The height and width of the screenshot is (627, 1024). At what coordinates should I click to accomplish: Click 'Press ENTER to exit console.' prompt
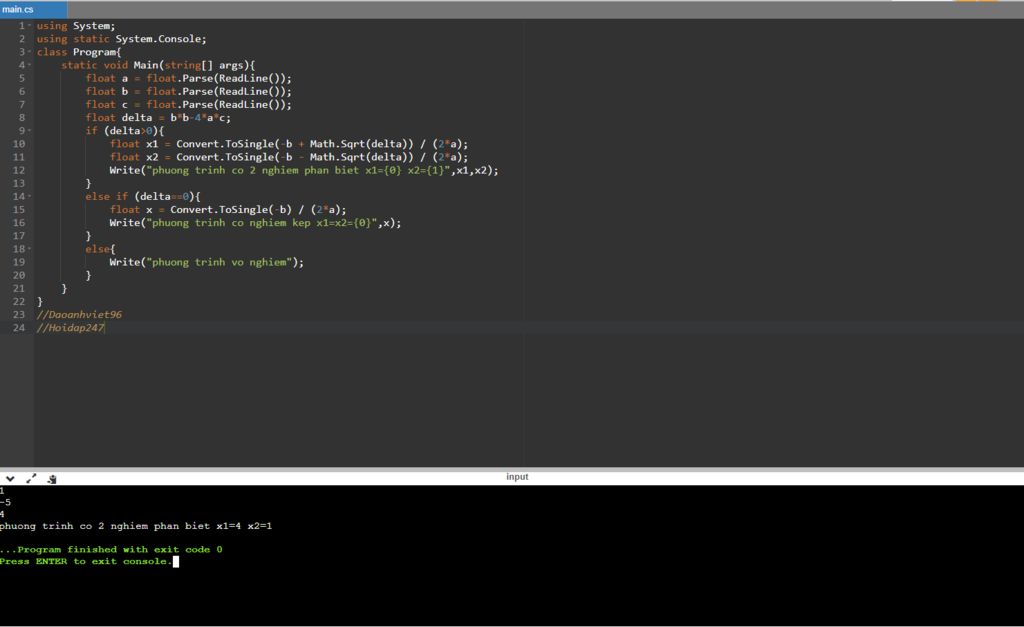(x=86, y=561)
